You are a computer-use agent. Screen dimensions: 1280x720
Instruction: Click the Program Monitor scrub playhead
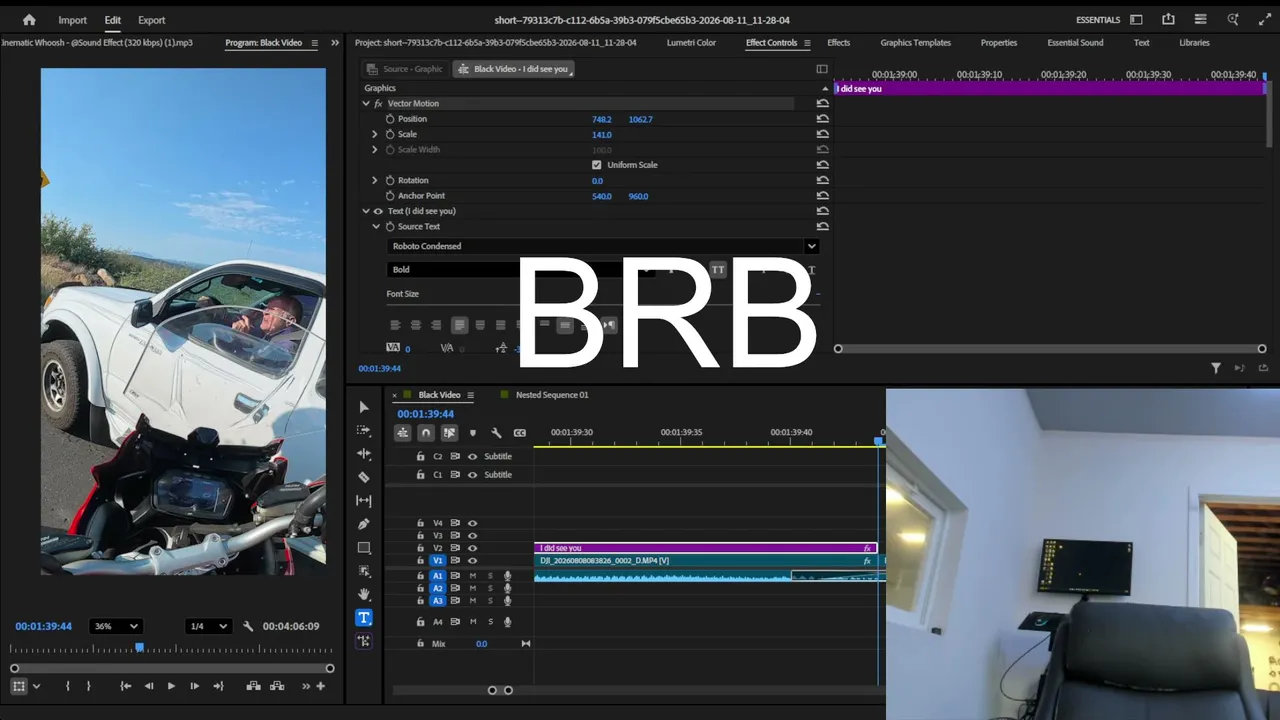(140, 648)
